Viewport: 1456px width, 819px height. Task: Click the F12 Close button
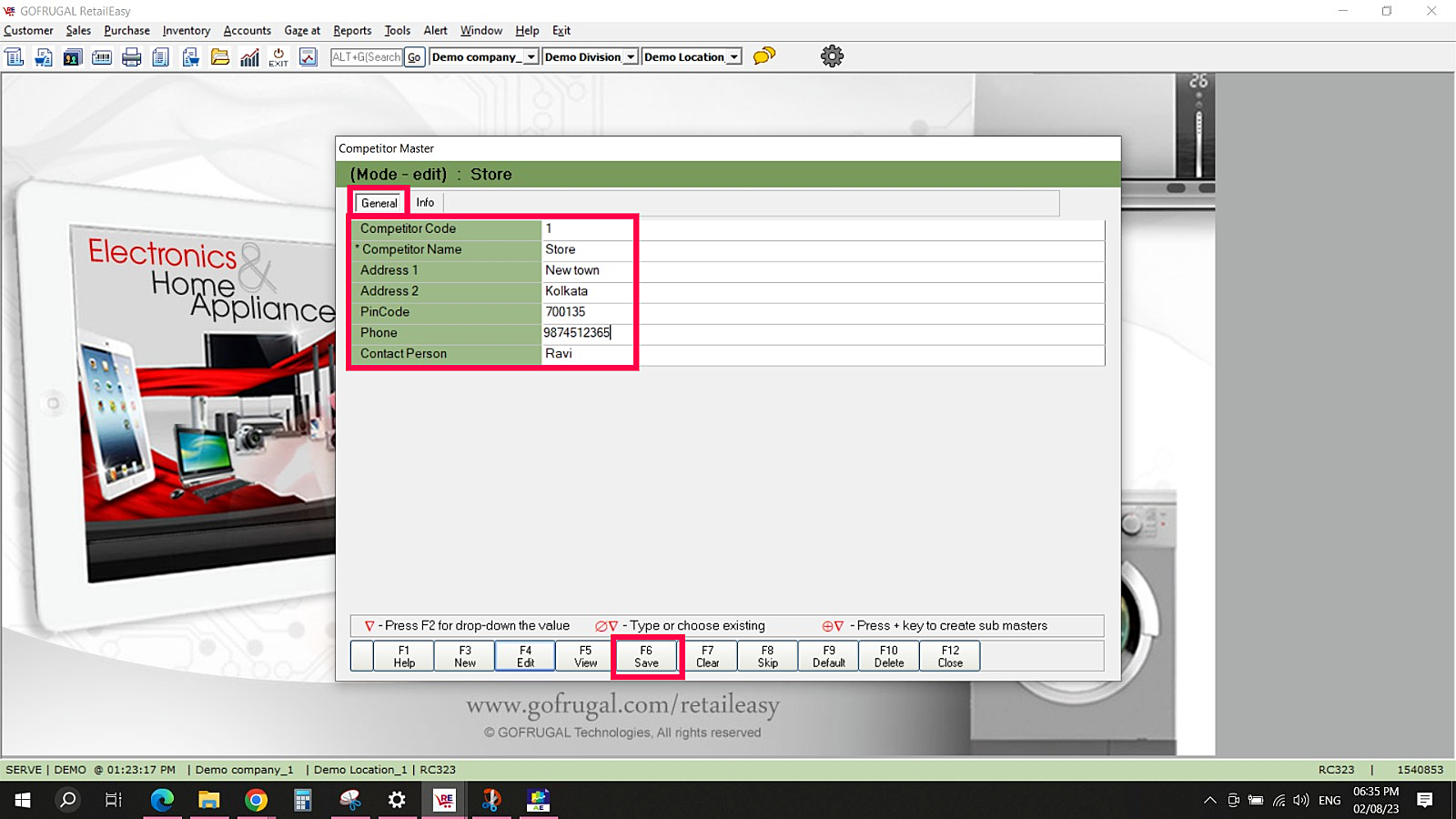950,656
